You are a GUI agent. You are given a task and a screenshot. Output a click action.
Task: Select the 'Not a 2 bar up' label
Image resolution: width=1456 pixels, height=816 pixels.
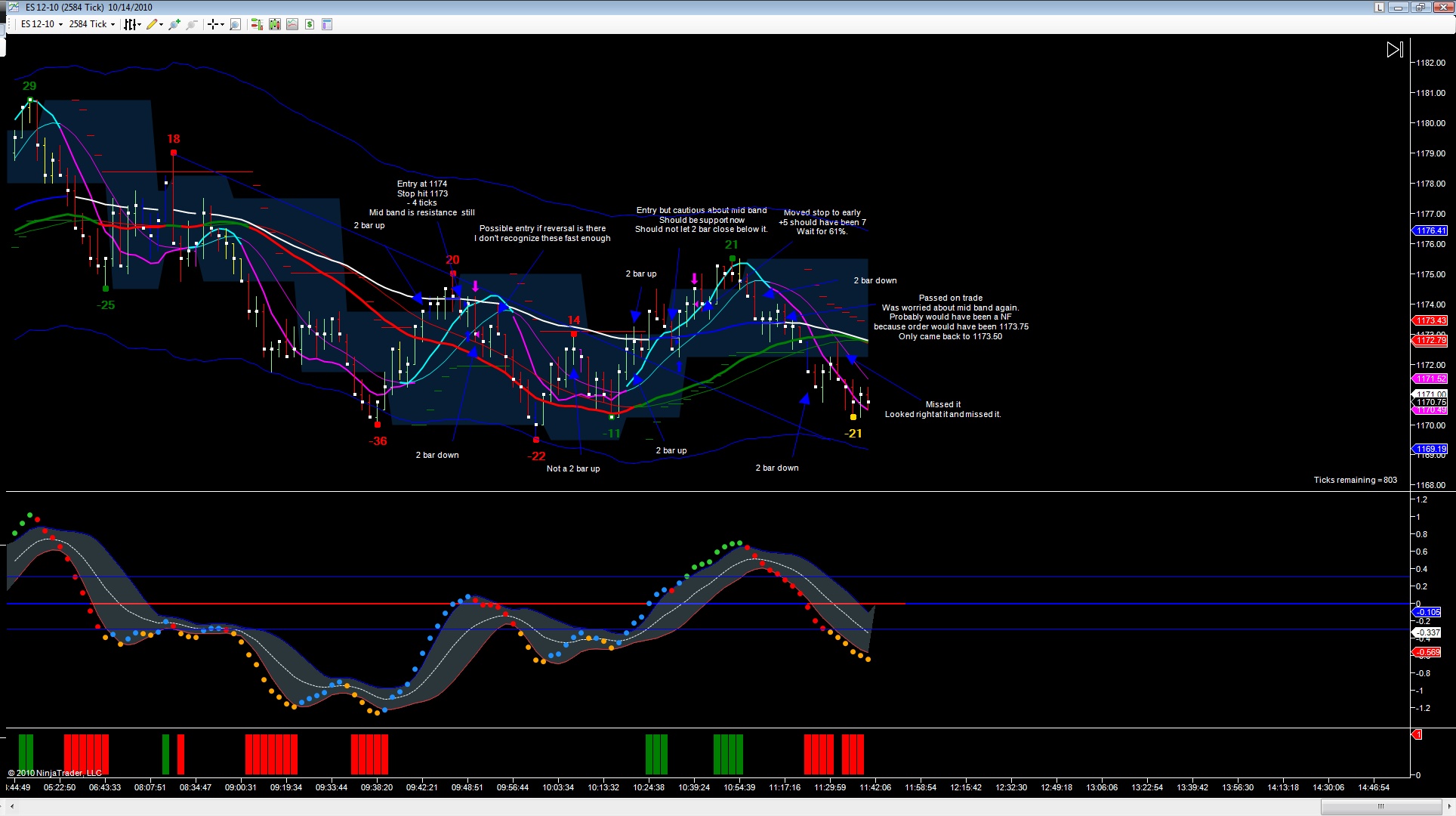(x=573, y=468)
